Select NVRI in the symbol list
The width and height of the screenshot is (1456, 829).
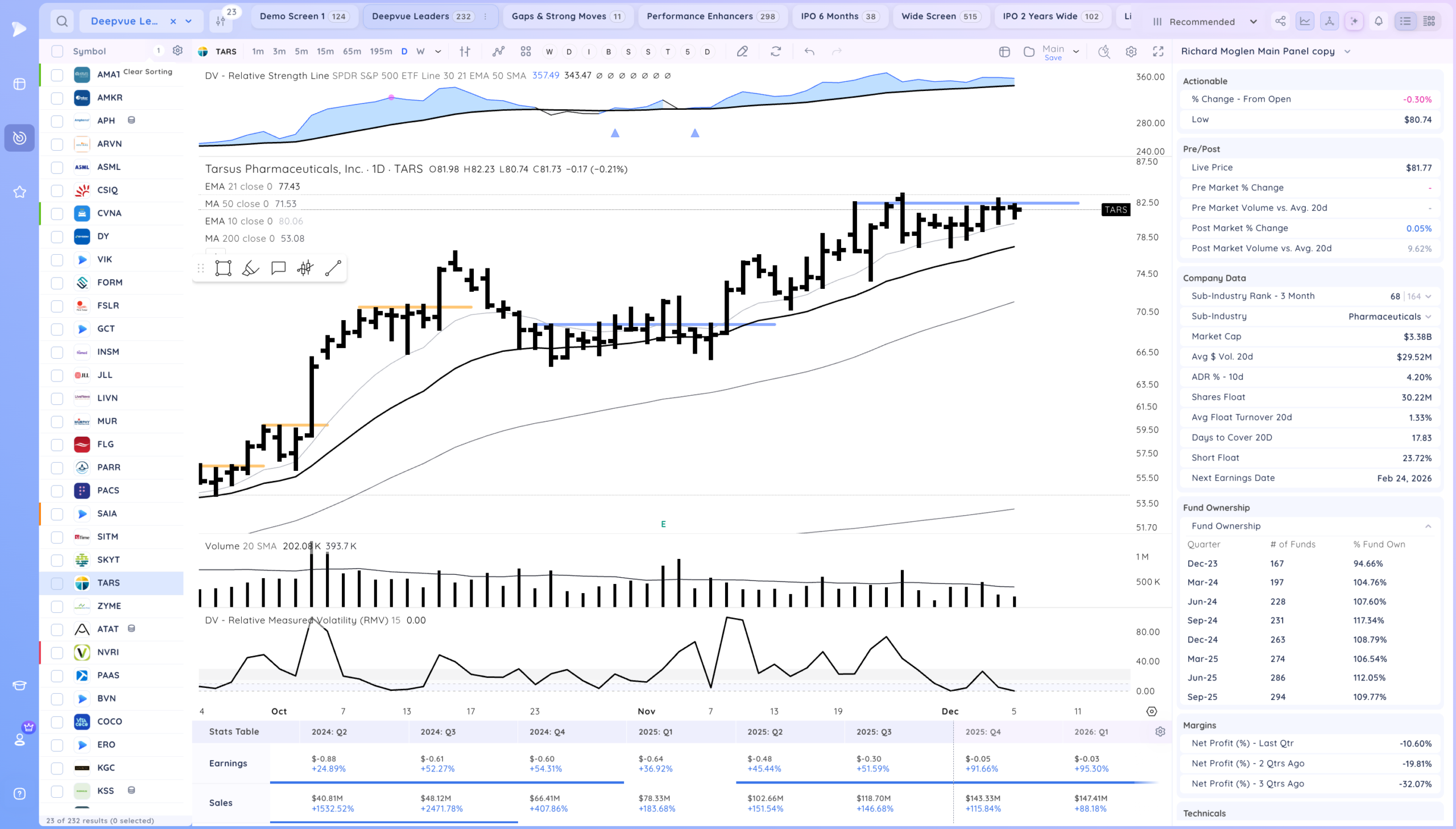pyautogui.click(x=108, y=652)
